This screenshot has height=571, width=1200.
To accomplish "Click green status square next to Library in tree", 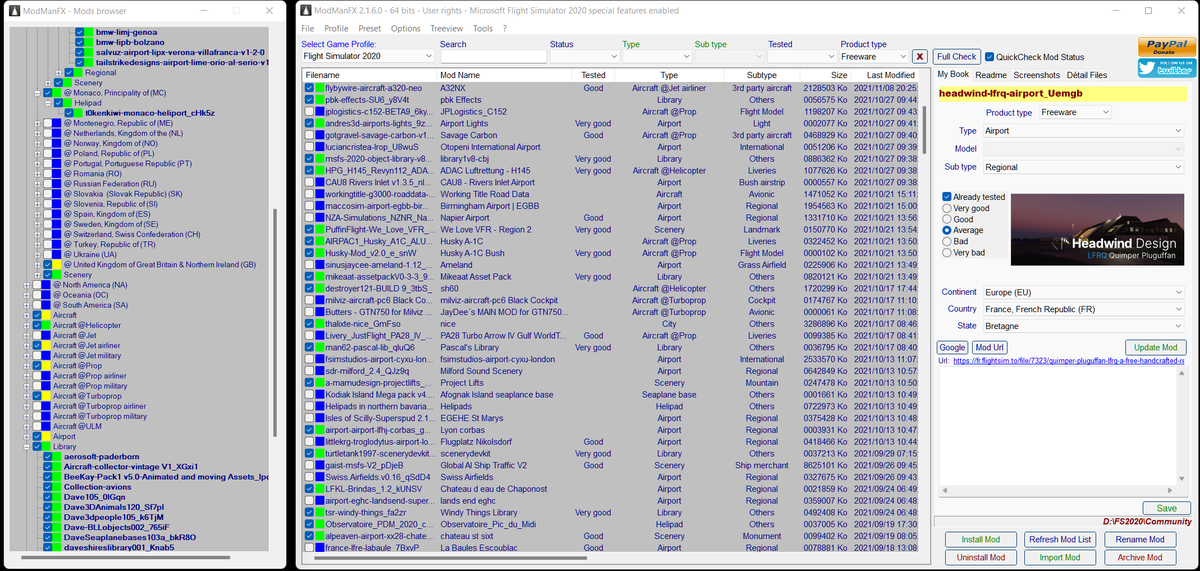I will tap(45, 446).
